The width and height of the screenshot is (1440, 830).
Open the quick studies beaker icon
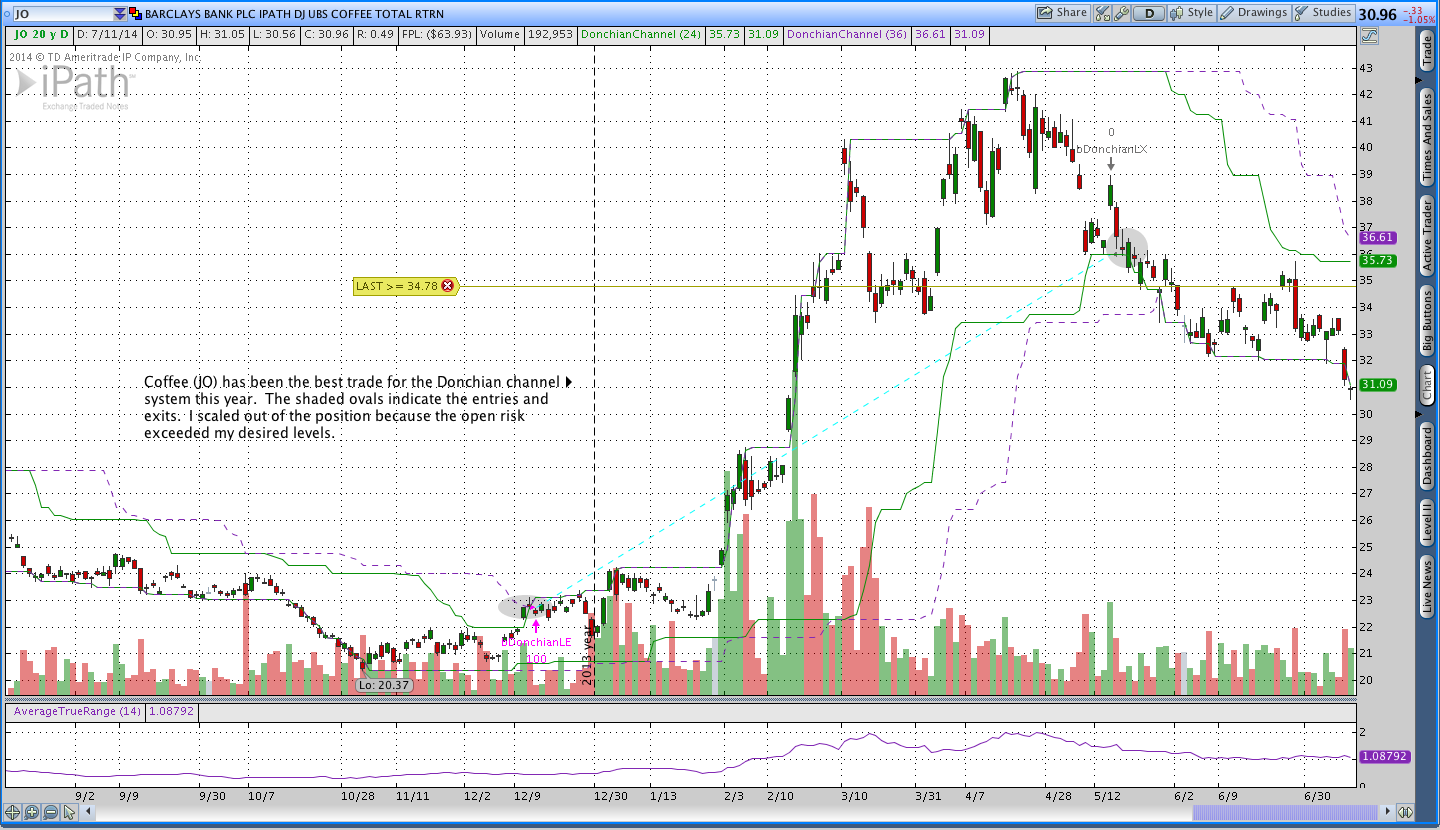coord(1102,13)
